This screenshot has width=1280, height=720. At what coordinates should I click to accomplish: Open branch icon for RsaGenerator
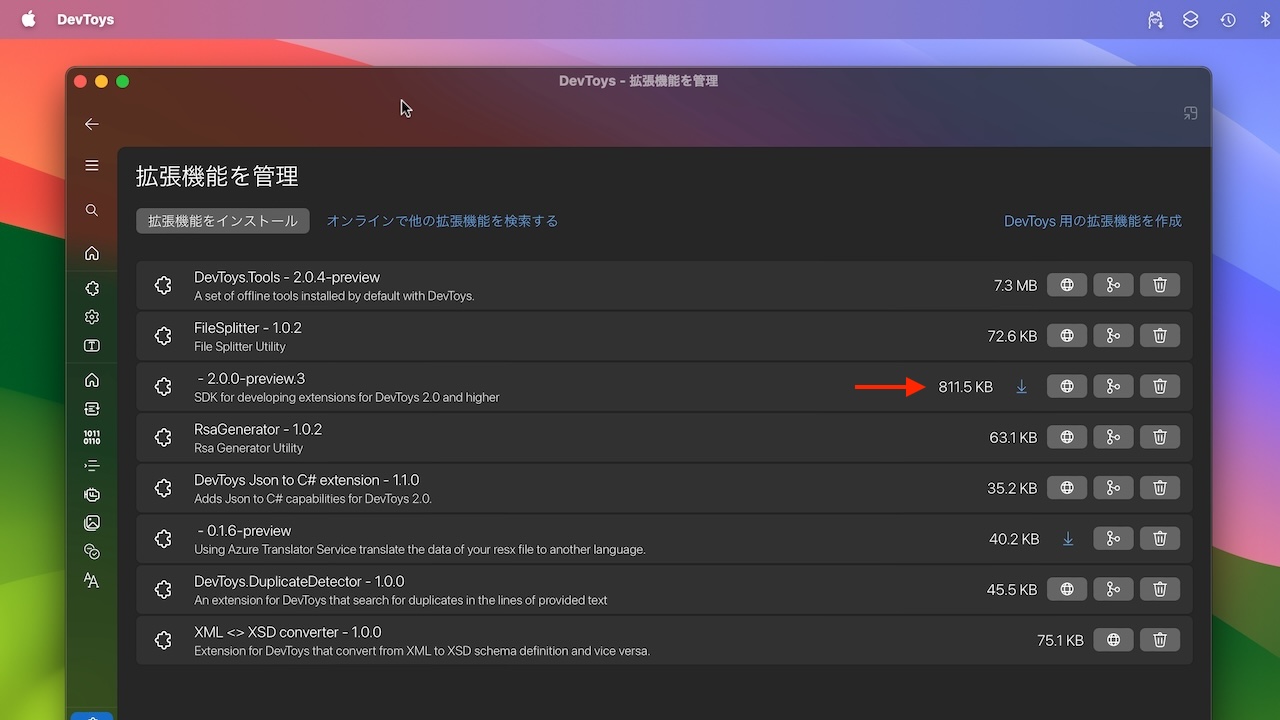(x=1113, y=437)
